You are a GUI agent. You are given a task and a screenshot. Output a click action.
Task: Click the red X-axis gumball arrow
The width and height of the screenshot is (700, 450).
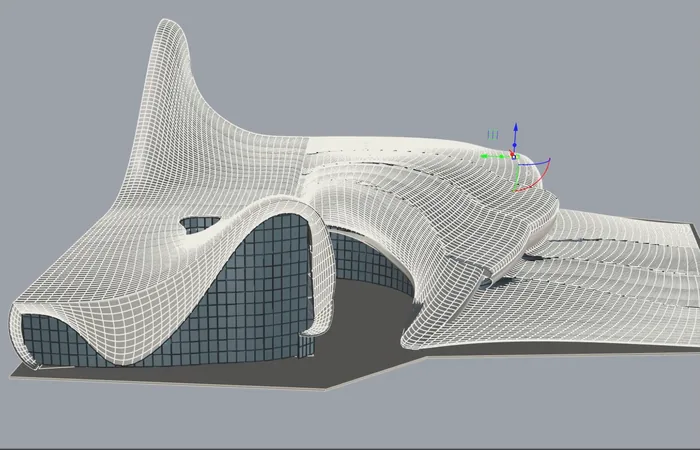point(512,154)
